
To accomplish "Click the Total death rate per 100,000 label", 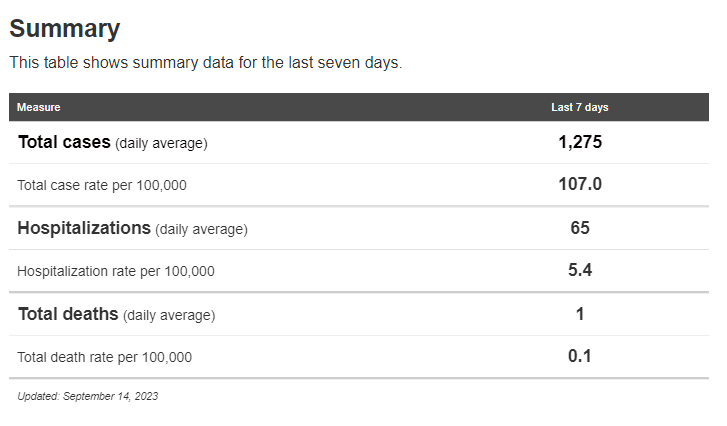I will [105, 357].
